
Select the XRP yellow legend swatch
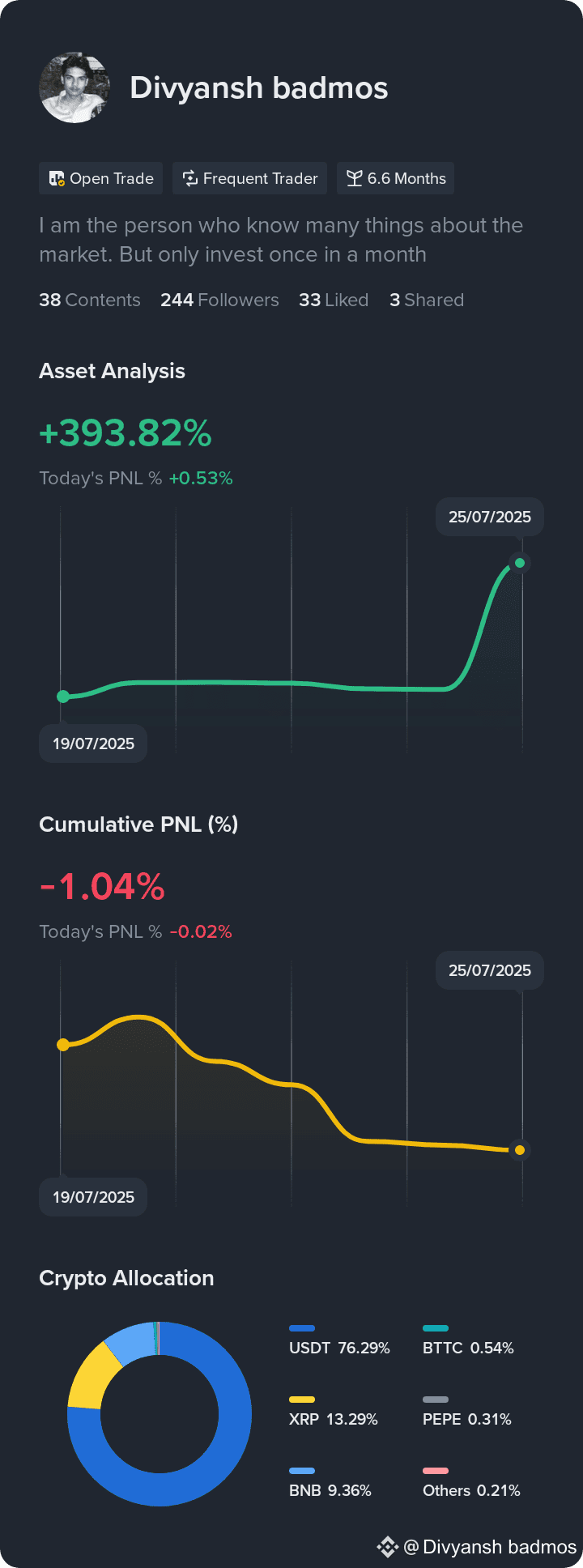click(x=302, y=1400)
